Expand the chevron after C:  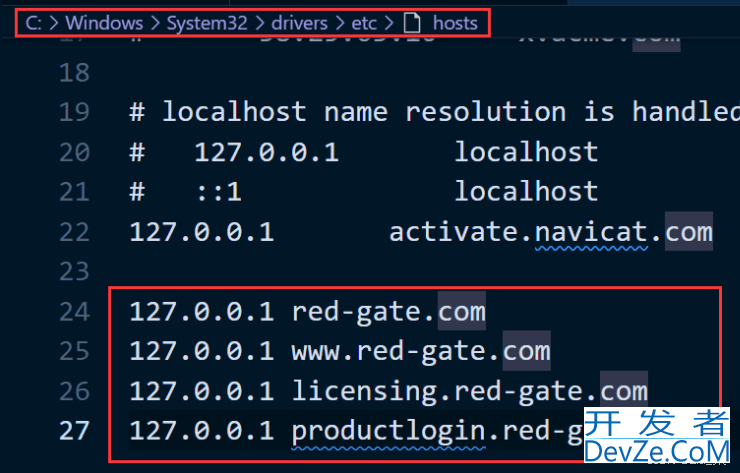(54, 23)
